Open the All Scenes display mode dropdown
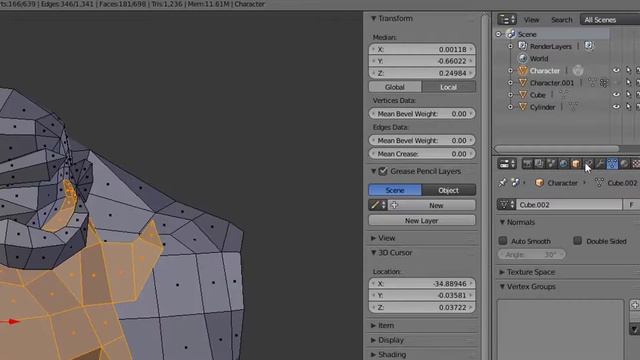The width and height of the screenshot is (640, 360). pos(610,20)
